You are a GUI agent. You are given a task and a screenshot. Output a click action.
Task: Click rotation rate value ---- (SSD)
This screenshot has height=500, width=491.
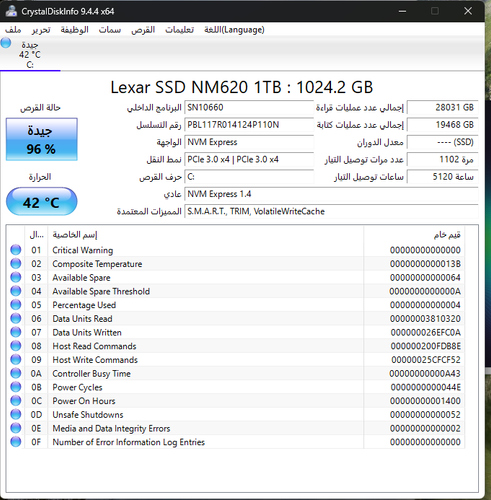click(443, 142)
